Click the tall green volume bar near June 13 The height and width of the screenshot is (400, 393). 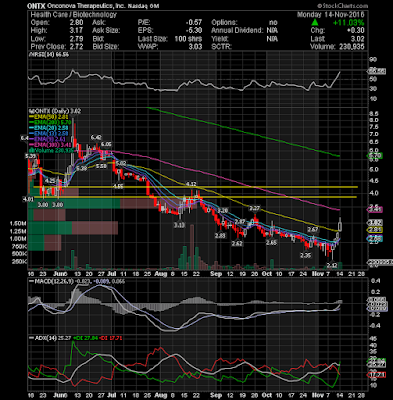pyautogui.click(x=72, y=259)
